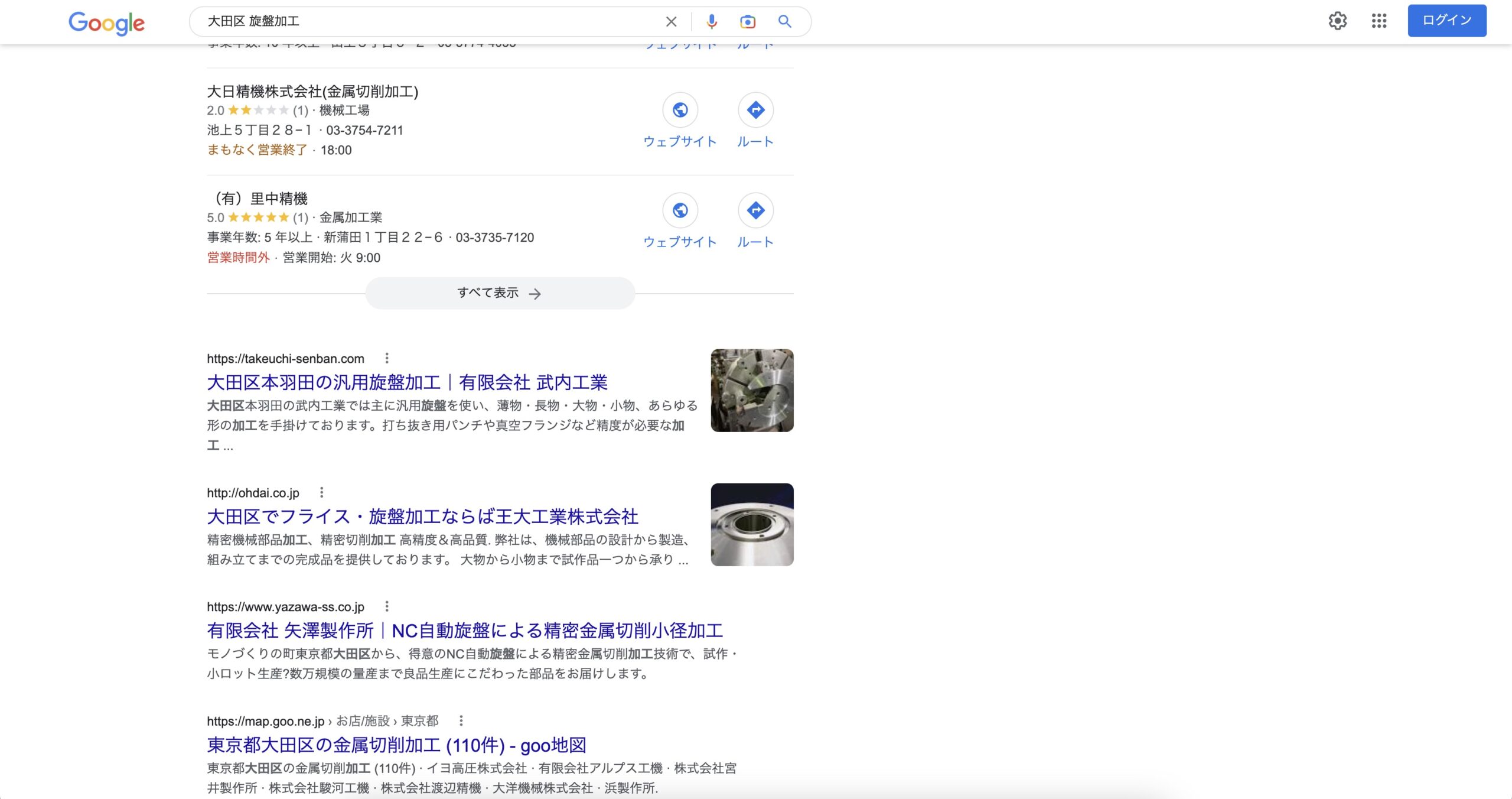
Task: Click the ウェブサイト label for (有)里中精機
Action: (680, 242)
